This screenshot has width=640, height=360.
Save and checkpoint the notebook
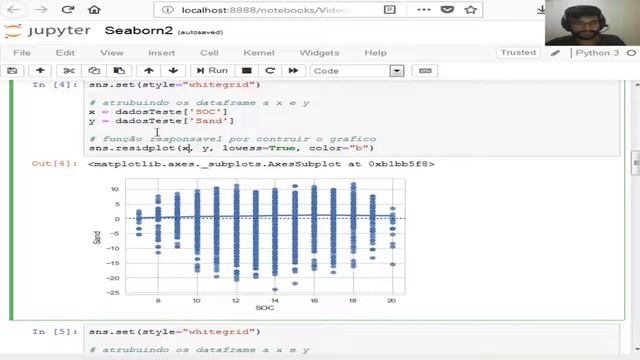[12, 71]
